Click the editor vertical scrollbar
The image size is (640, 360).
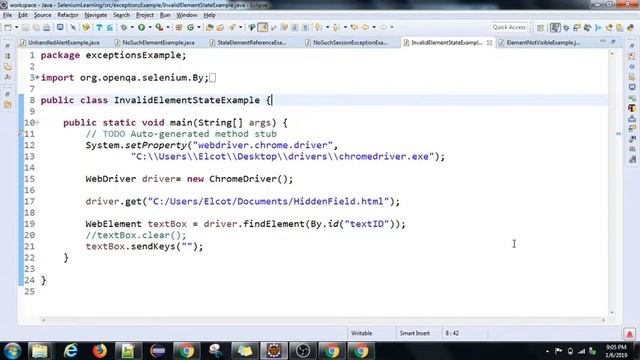612,183
